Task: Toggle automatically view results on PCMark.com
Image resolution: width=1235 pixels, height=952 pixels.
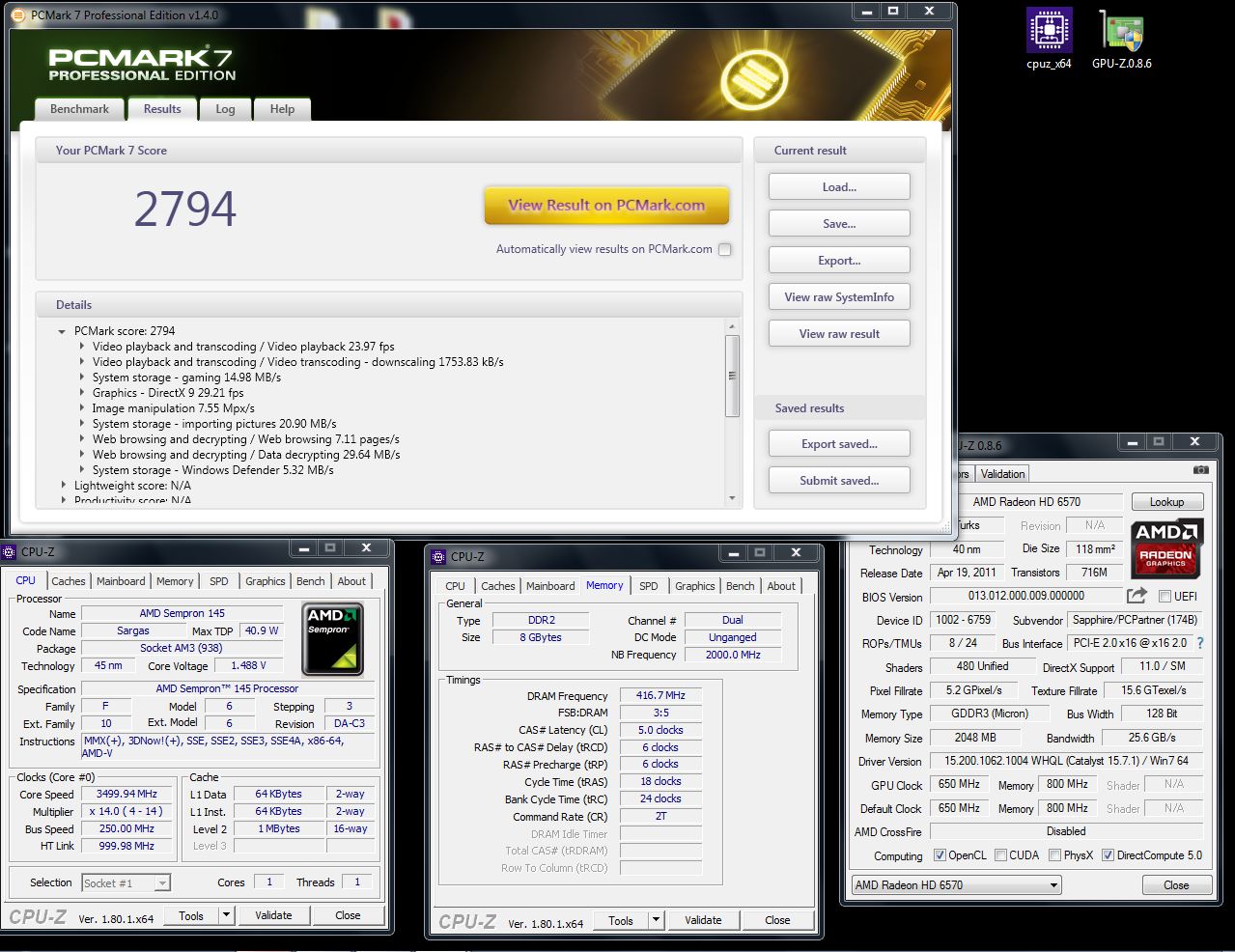Action: click(725, 249)
